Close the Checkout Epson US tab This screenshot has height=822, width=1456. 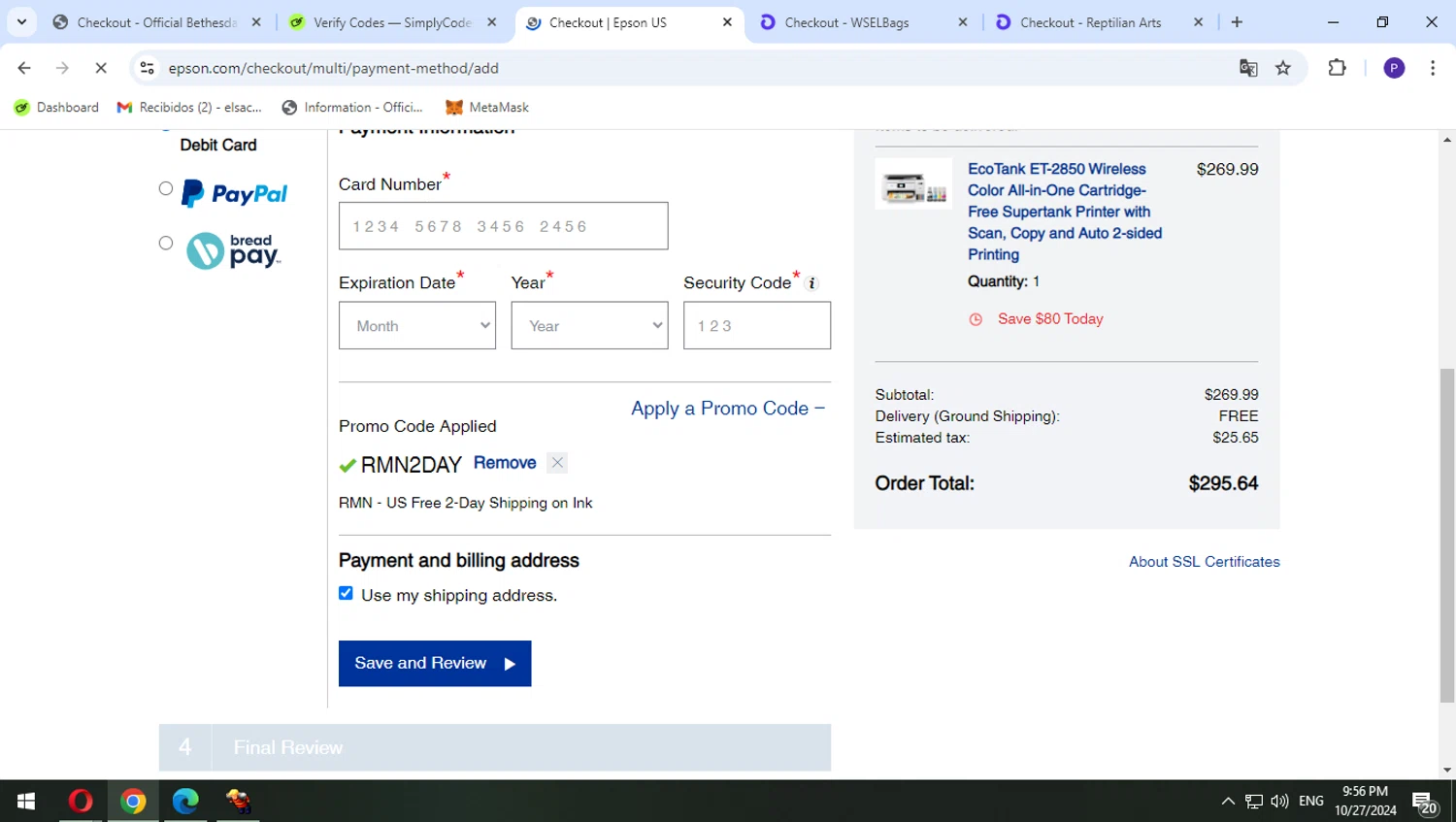(x=727, y=22)
